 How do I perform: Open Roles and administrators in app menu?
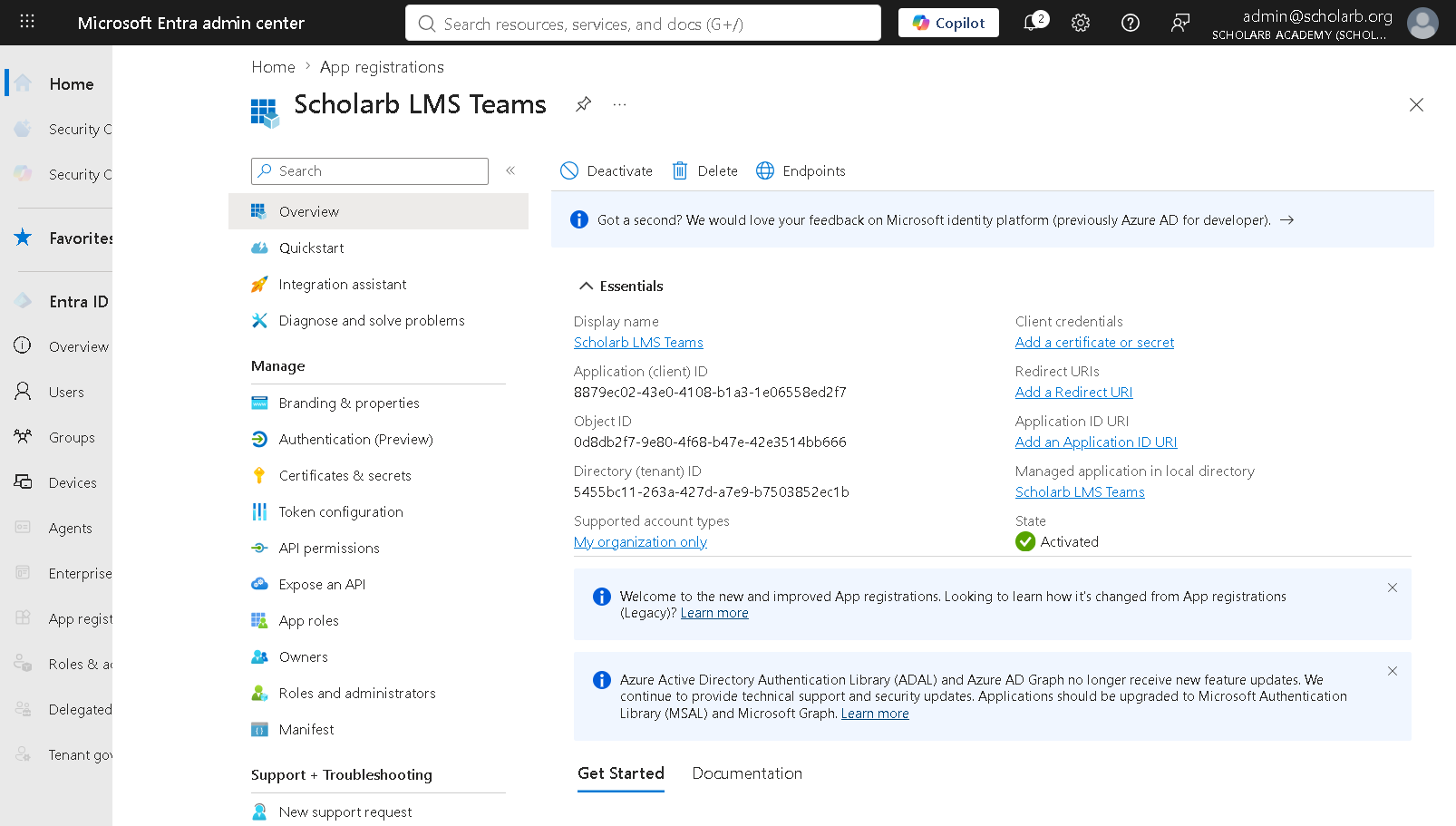[379, 693]
